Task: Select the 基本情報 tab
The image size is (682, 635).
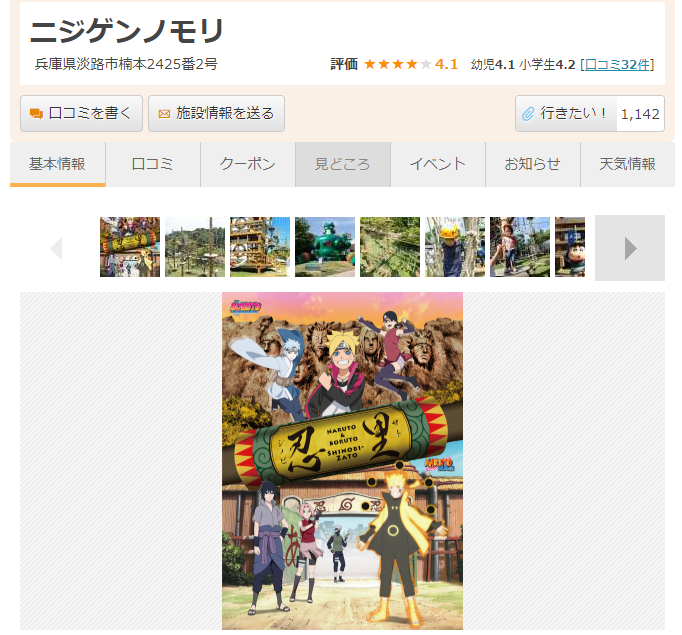Action: point(57,164)
